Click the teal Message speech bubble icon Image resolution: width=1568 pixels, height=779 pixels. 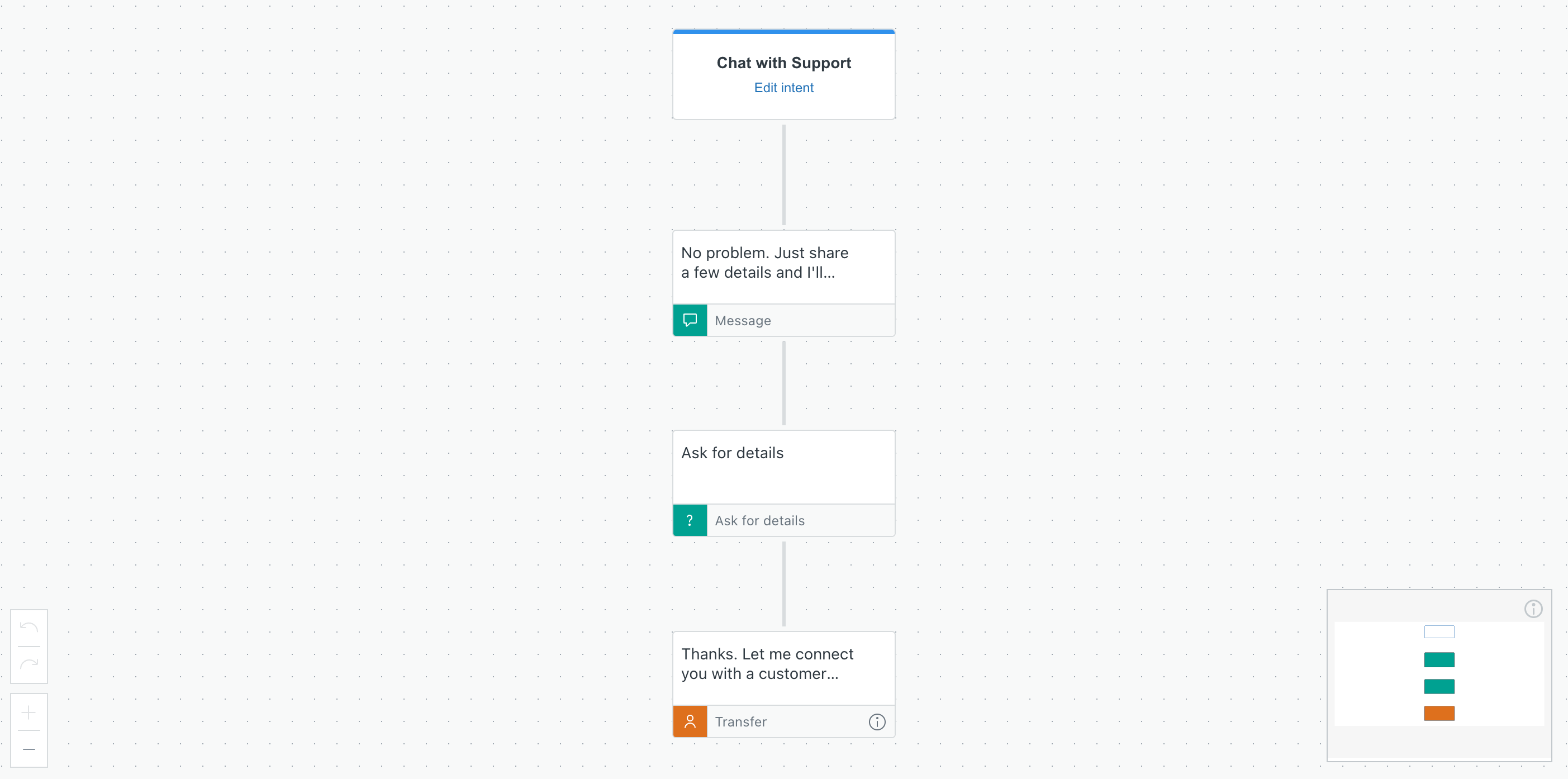690,320
